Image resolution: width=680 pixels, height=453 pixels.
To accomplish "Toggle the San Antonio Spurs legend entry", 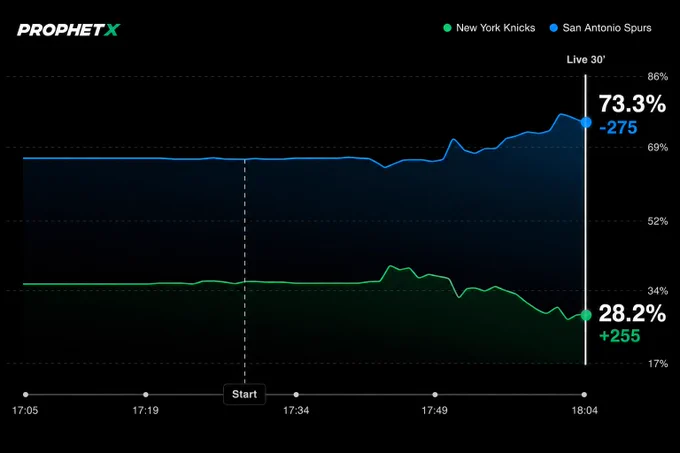I will (601, 28).
